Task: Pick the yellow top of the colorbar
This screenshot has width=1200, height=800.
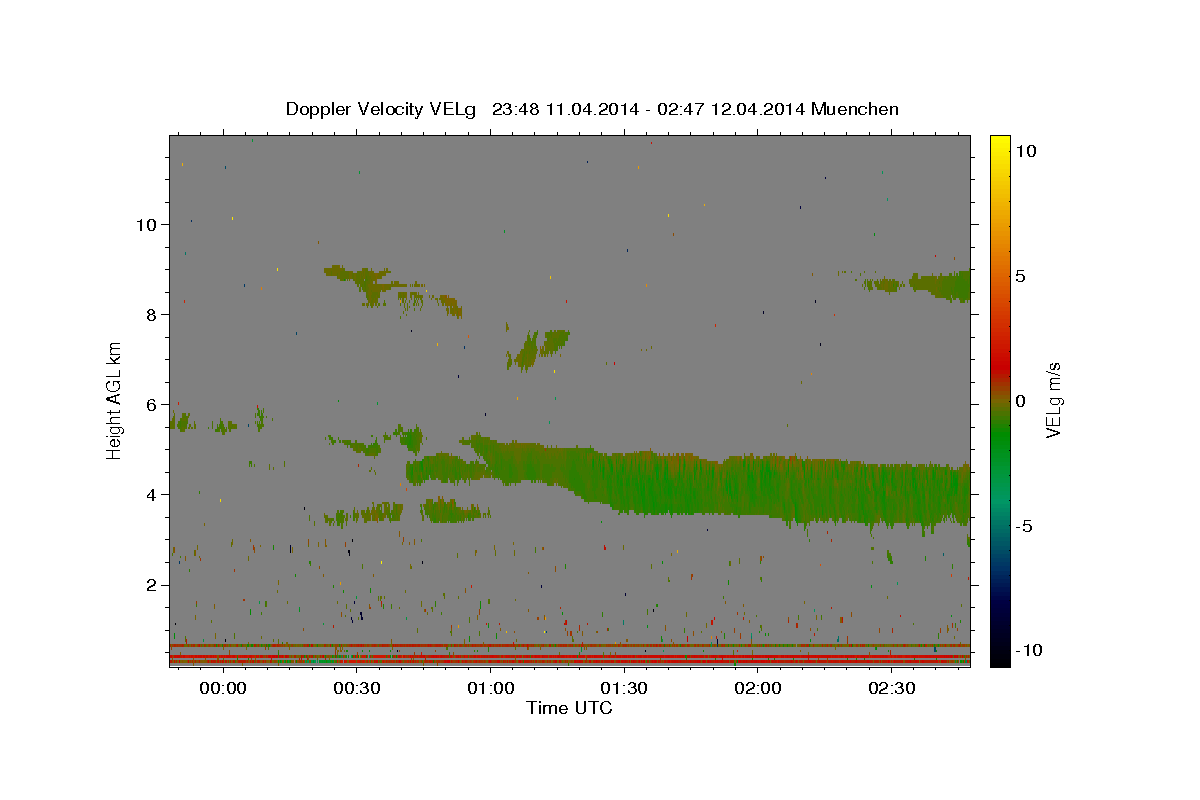Action: pyautogui.click(x=1000, y=145)
